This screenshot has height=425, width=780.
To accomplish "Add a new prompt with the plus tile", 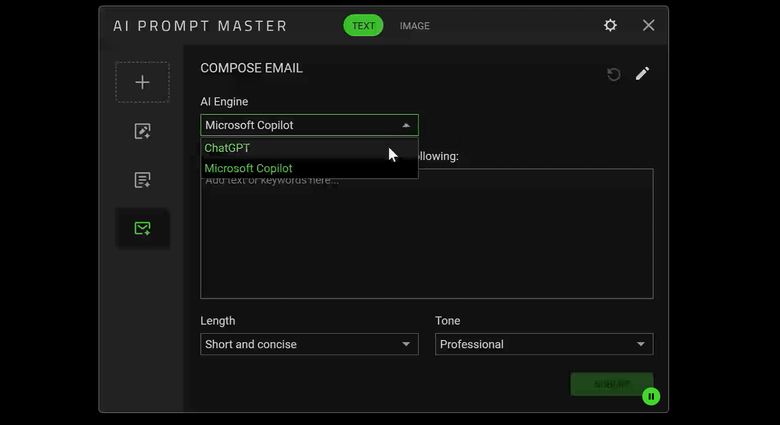I will tap(142, 82).
